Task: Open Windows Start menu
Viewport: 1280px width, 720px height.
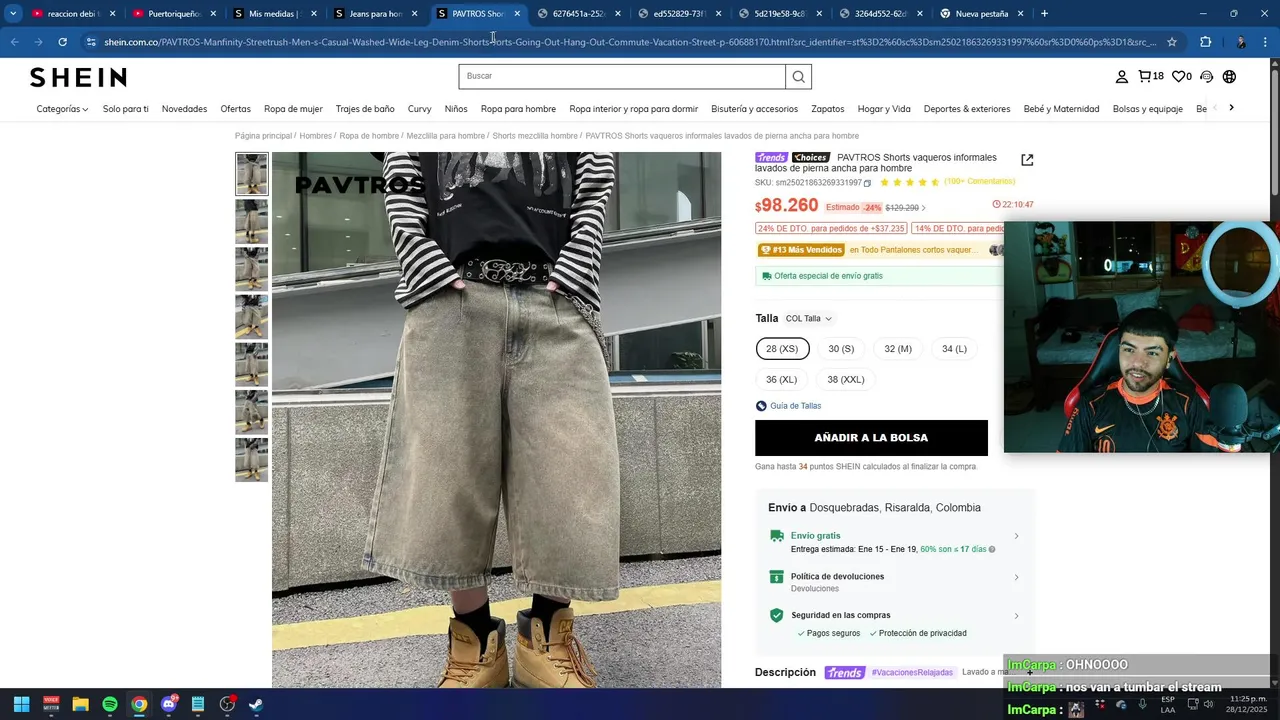Action: tap(21, 704)
